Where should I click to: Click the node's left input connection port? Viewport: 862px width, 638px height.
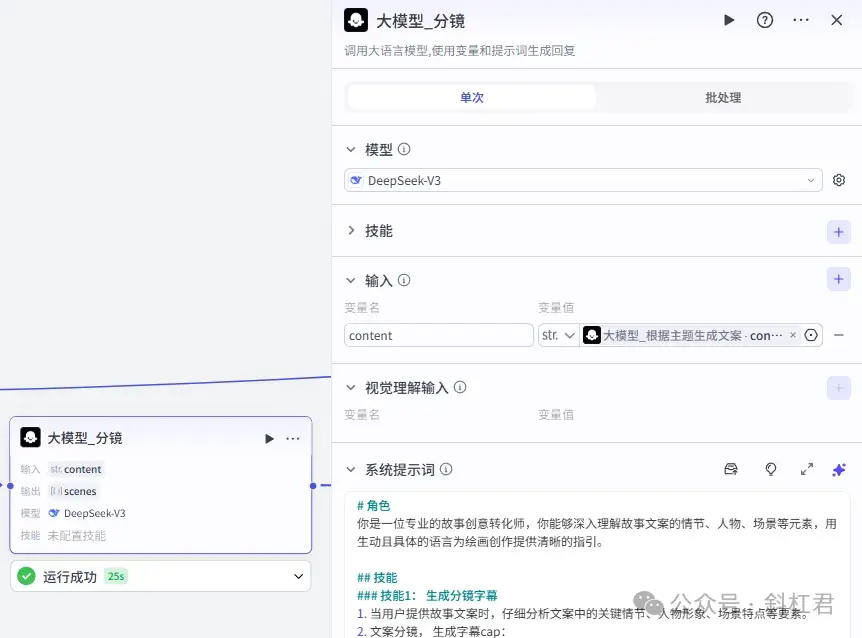10,486
